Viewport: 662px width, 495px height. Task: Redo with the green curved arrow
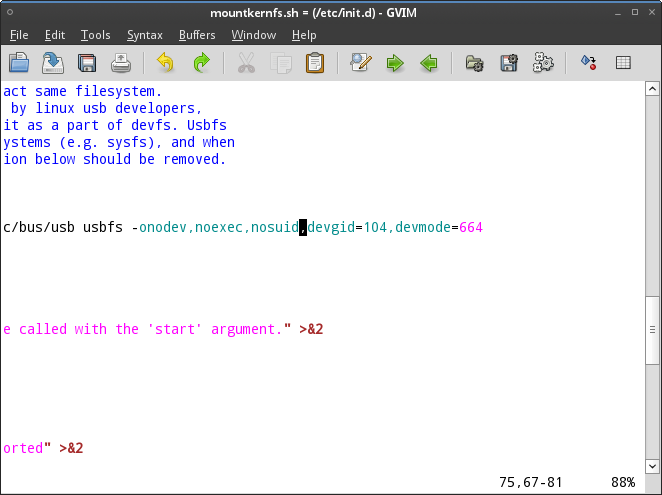tap(201, 63)
